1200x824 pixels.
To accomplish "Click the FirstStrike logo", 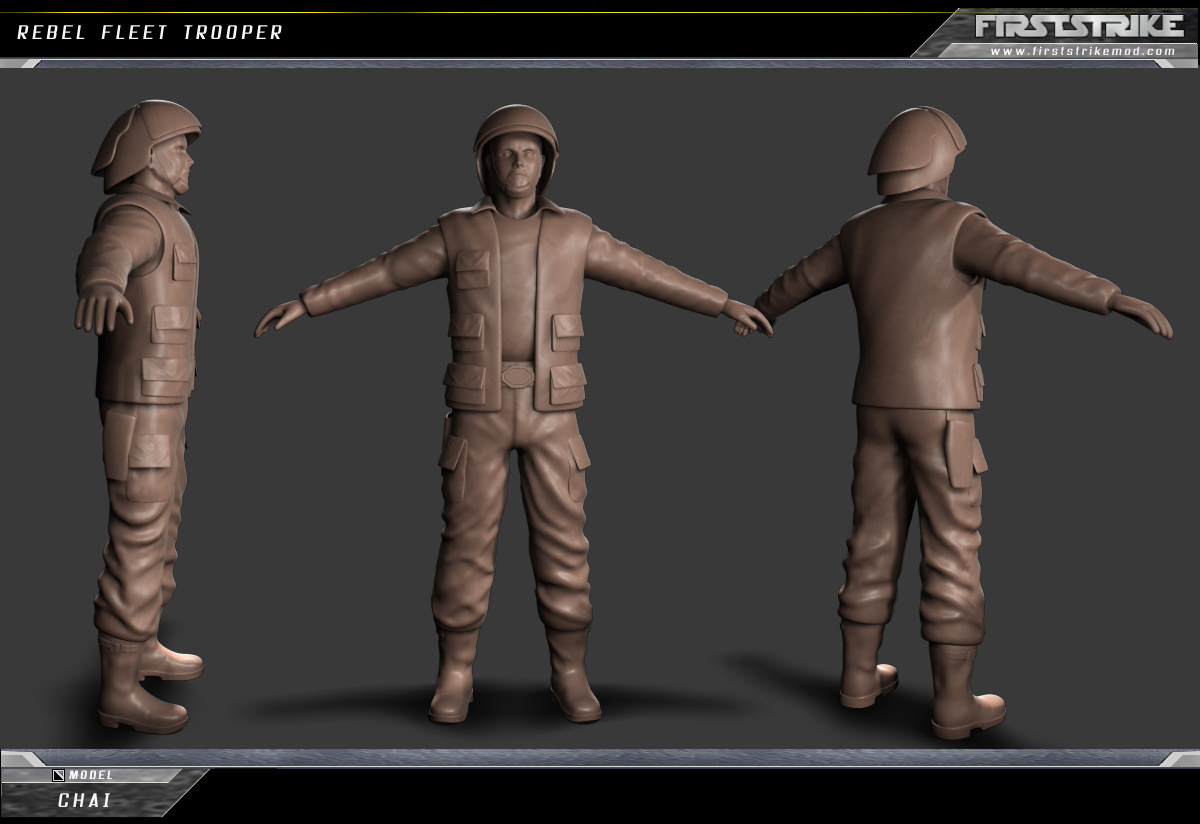I will coord(1076,25).
